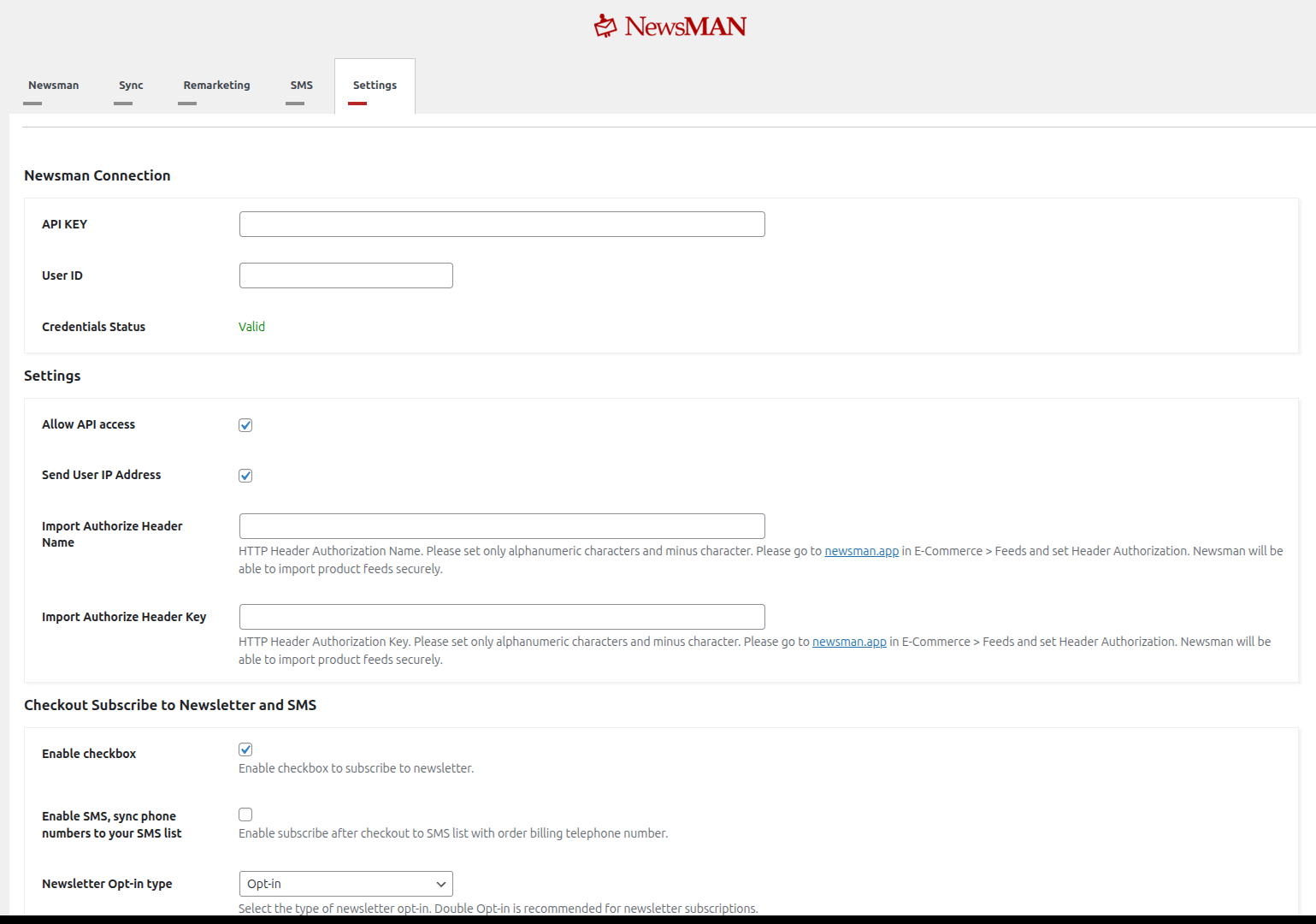
Task: Enable SMS phone number sync checkbox
Action: click(245, 814)
